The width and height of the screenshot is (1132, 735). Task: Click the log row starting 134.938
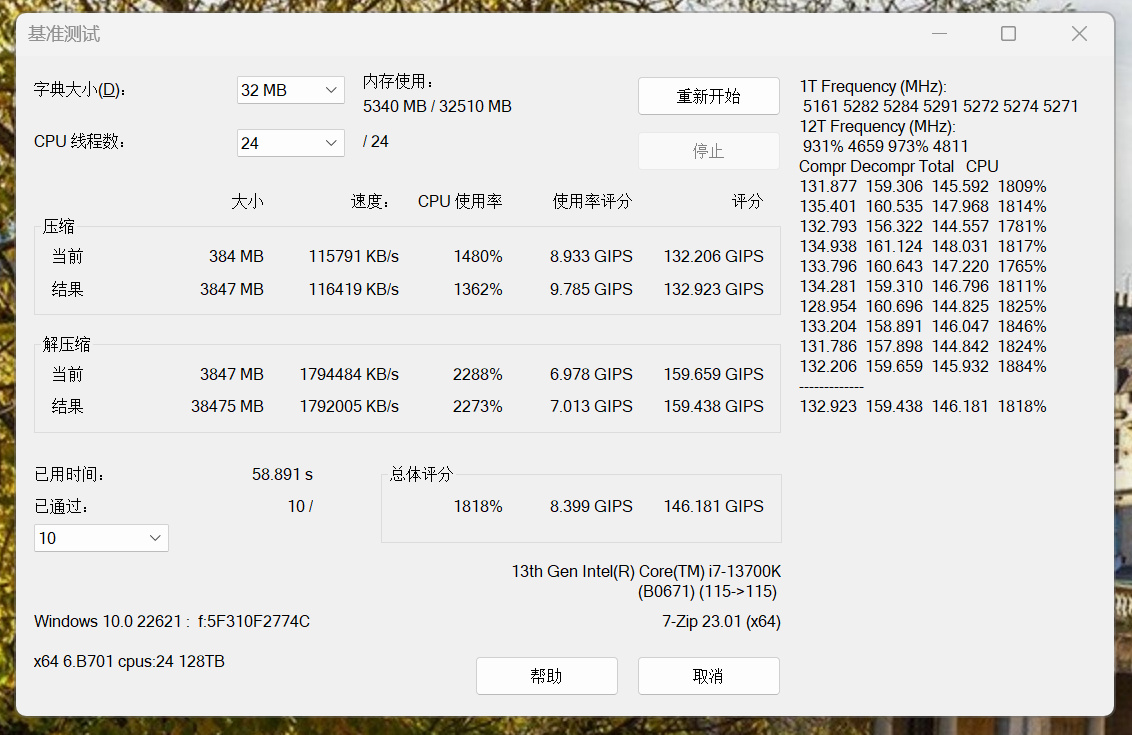click(923, 247)
